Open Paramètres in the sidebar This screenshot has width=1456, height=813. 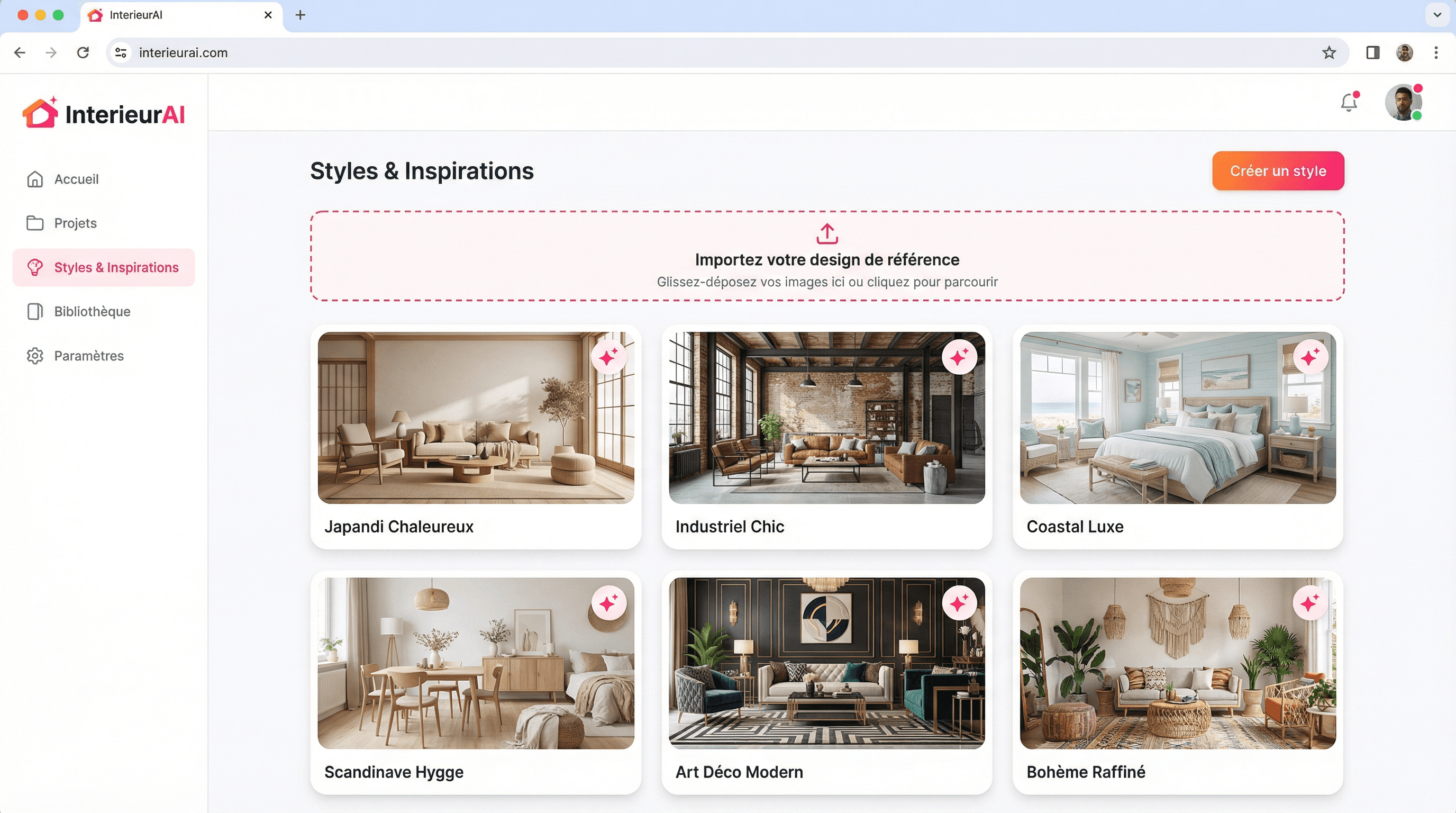tap(88, 356)
